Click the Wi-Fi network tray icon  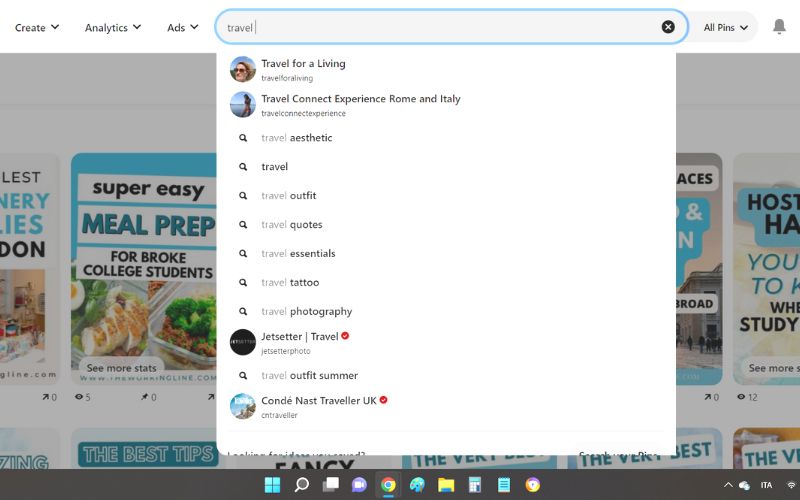(x=792, y=485)
